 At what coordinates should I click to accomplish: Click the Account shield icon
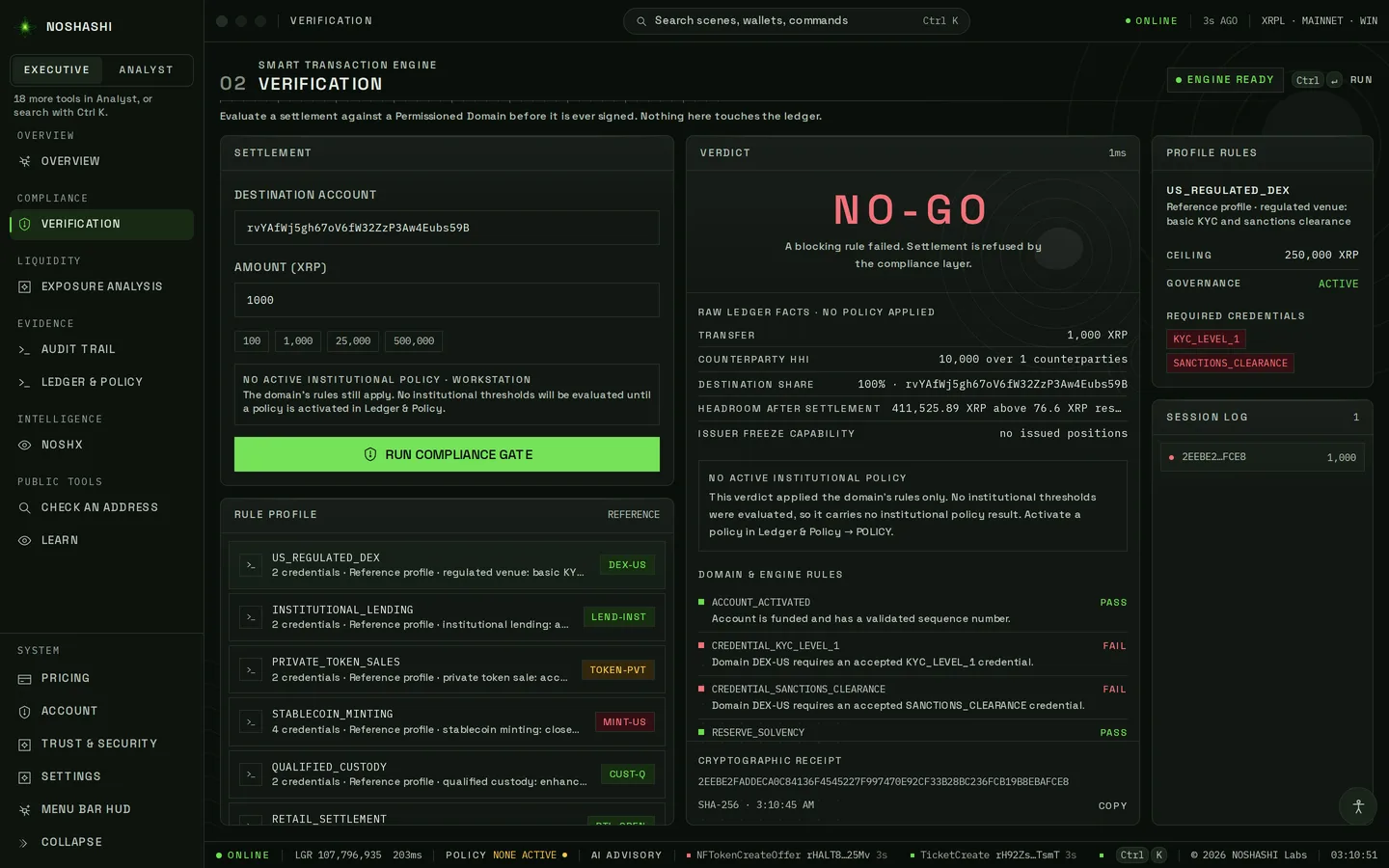click(25, 711)
